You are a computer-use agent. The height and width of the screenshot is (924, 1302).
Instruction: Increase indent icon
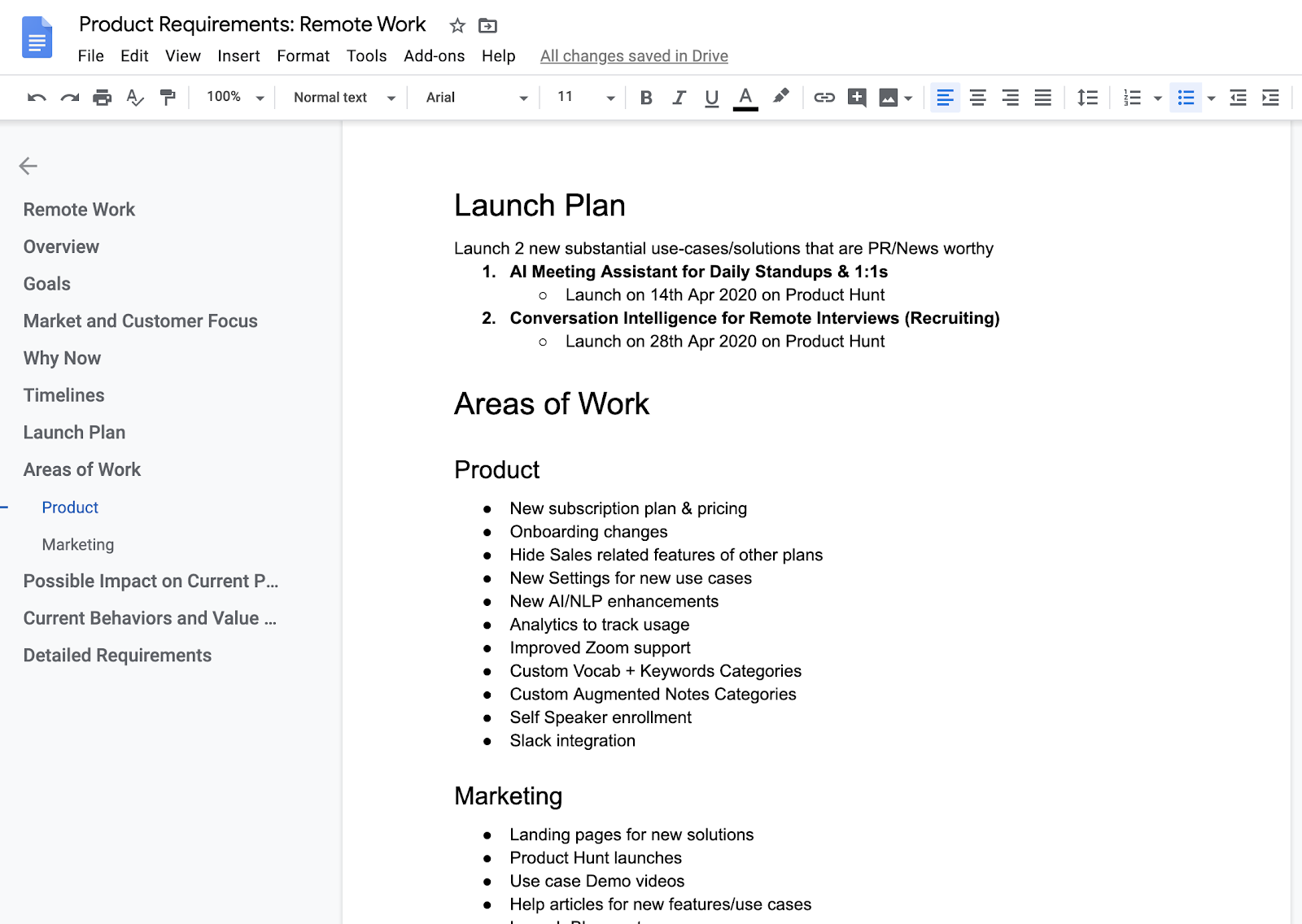[x=1270, y=98]
